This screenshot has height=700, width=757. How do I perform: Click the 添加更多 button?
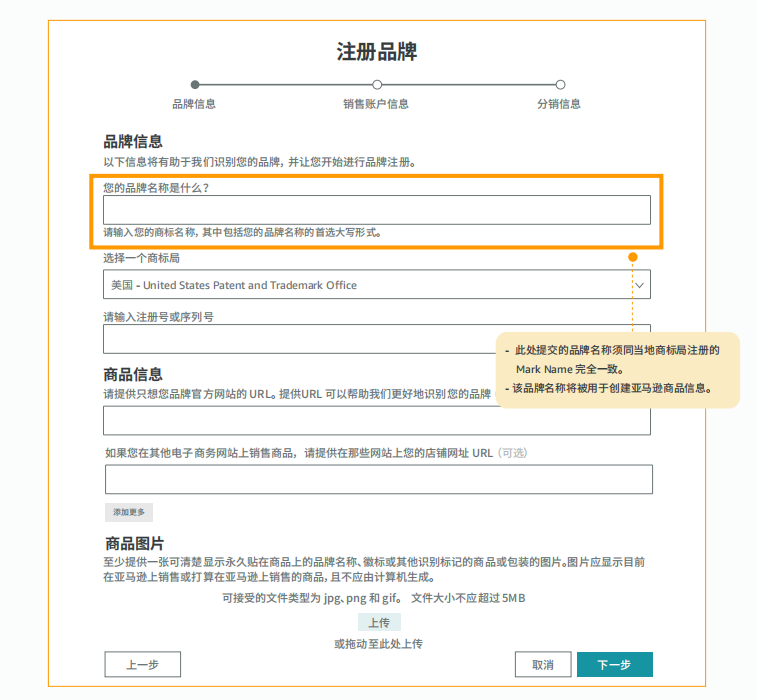click(129, 512)
